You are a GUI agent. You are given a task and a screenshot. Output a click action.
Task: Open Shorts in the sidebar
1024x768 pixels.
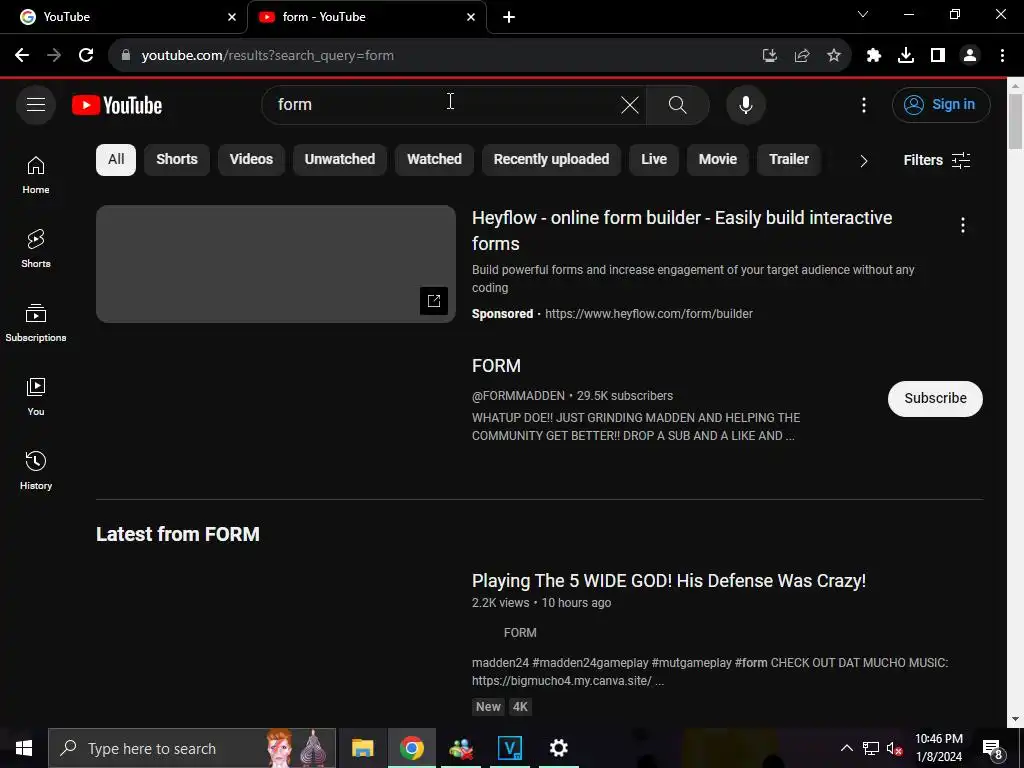36,248
